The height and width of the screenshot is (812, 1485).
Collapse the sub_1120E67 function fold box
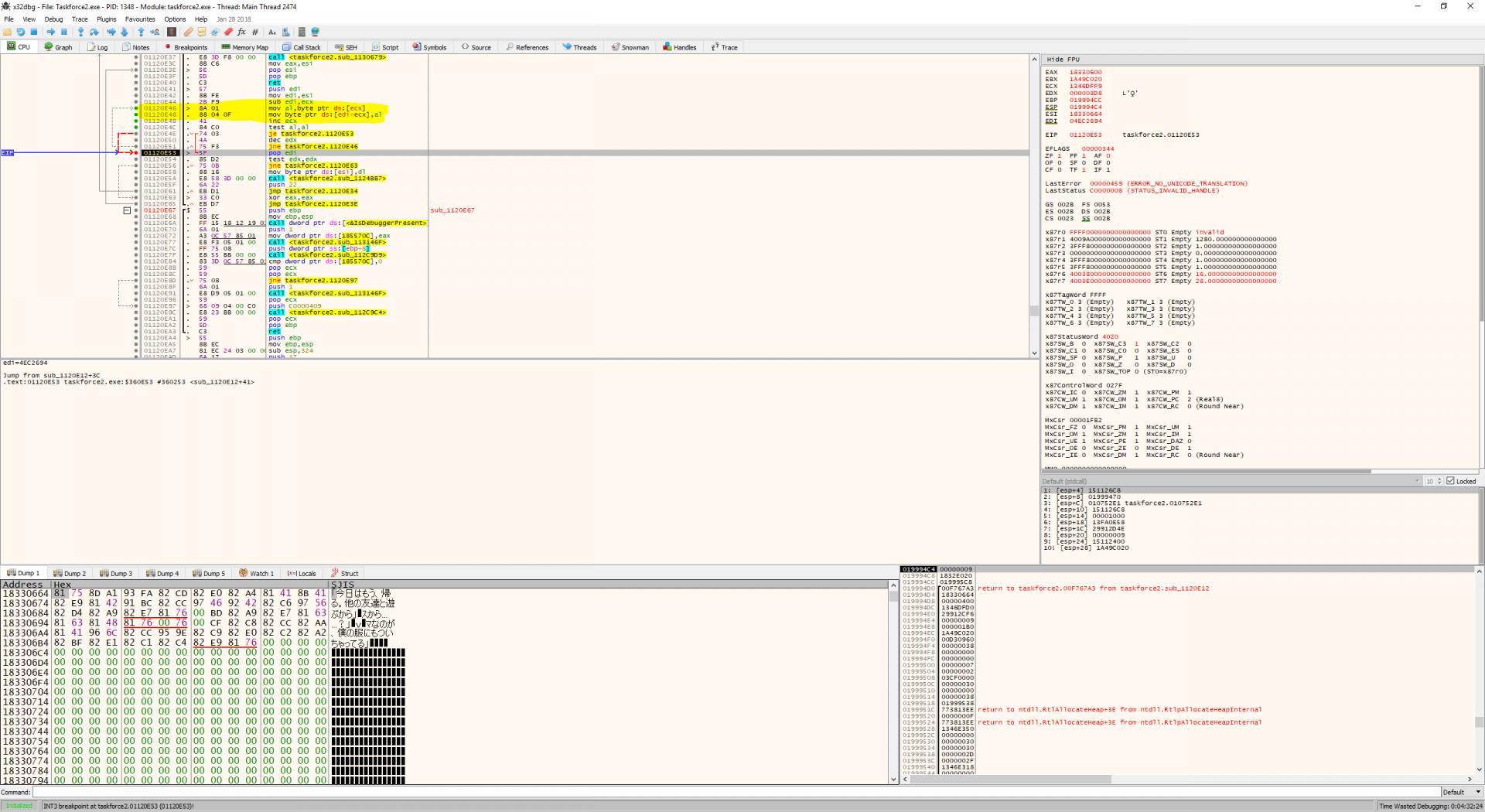(x=127, y=210)
